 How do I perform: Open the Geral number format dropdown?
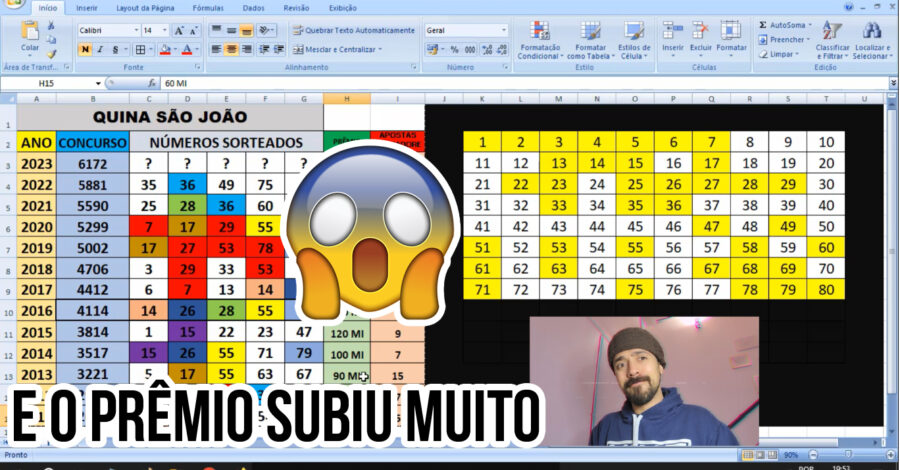point(504,30)
